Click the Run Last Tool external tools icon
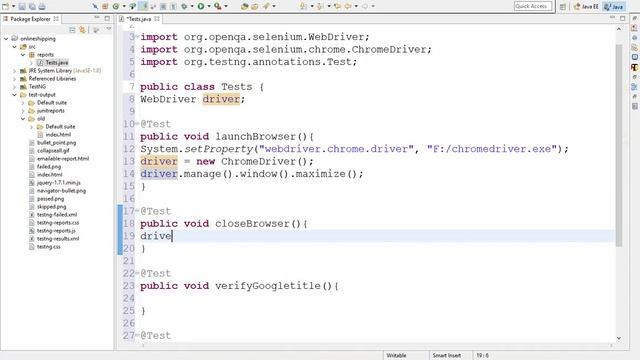 tap(218, 6)
